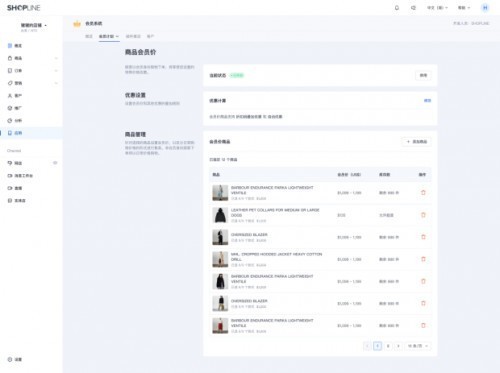500x373 pixels.
Task: Delete the first BARBOUR ENDURANCE PARKA row
Action: pos(423,193)
